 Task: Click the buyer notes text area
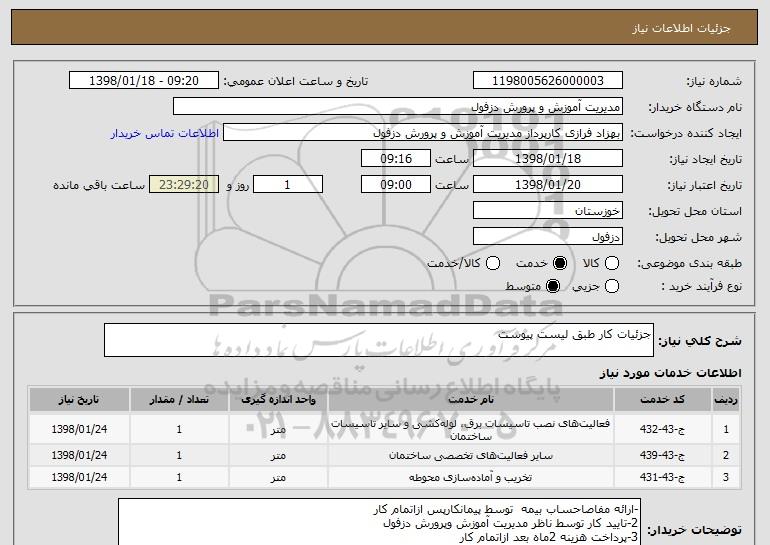pos(379,521)
